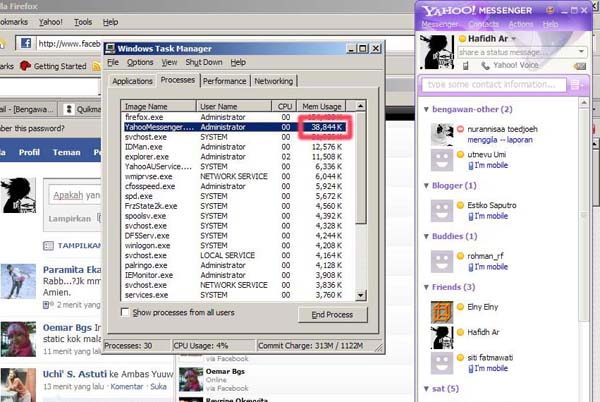Click the Teman link in Facebook navigation

67,152
